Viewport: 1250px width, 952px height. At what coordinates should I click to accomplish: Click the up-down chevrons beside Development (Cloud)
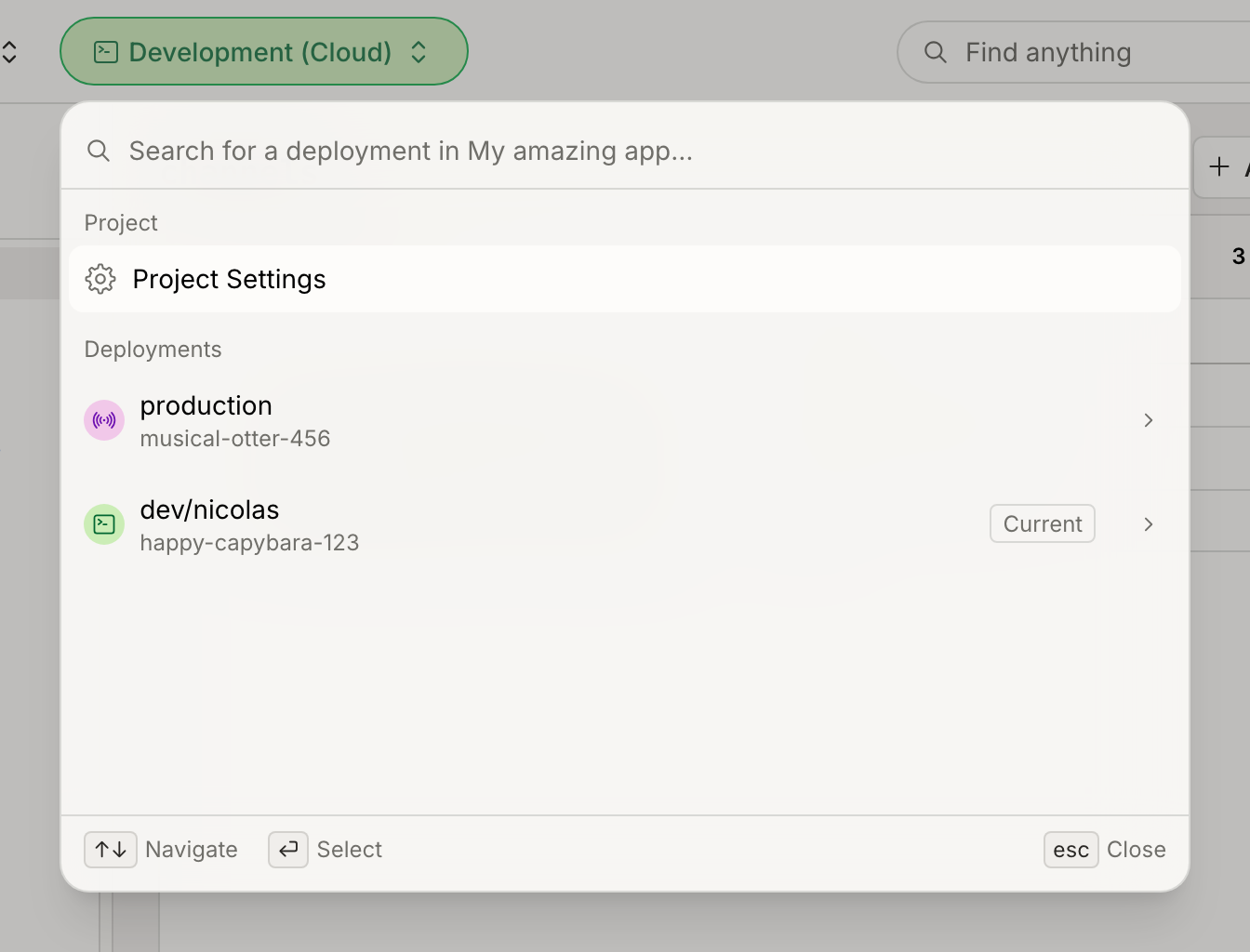pos(419,52)
